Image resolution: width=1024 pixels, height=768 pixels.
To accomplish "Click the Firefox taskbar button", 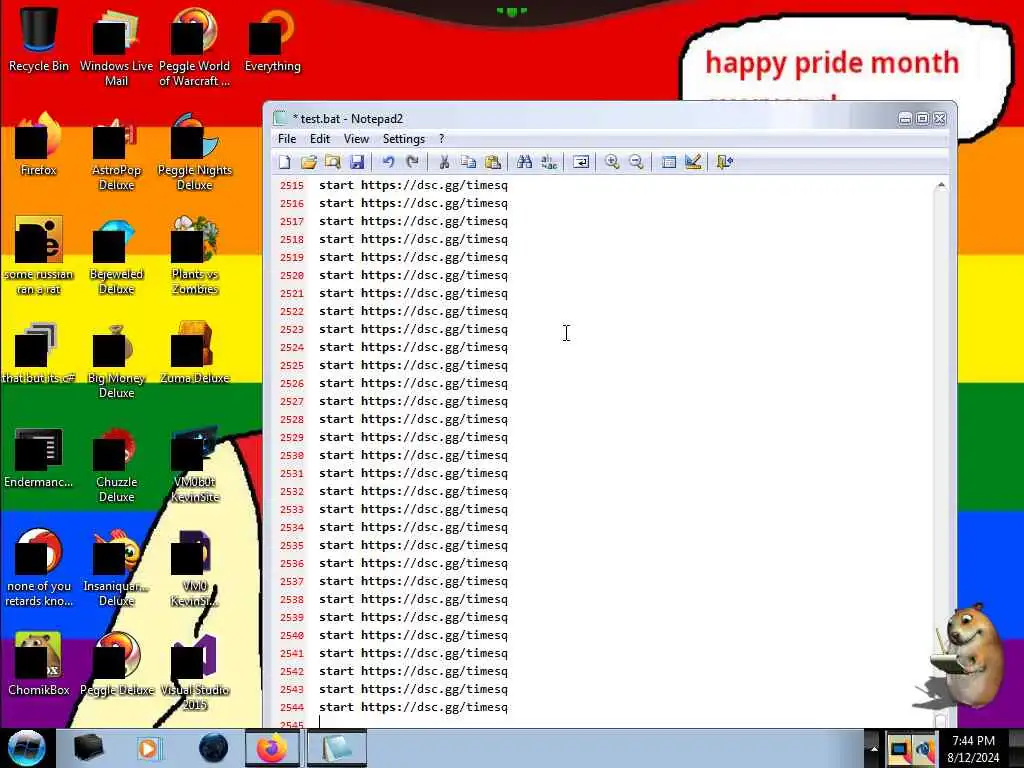I will [x=272, y=748].
